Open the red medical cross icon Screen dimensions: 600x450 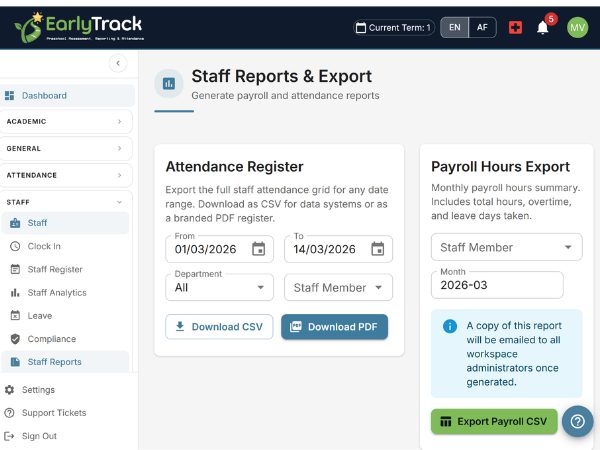click(515, 28)
